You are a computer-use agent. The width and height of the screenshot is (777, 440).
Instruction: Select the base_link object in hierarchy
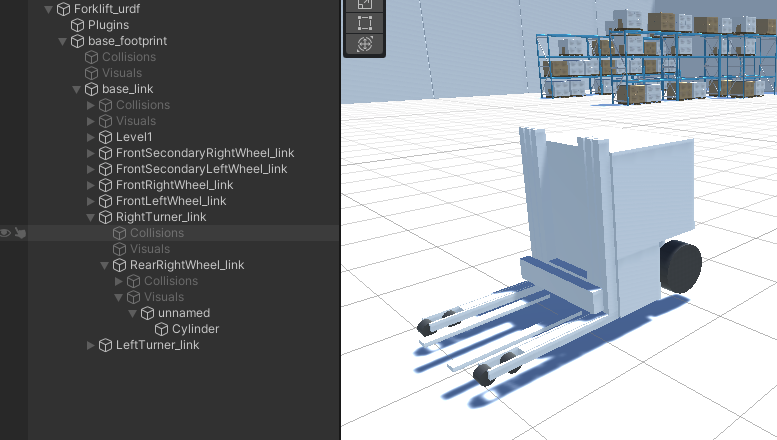127,89
